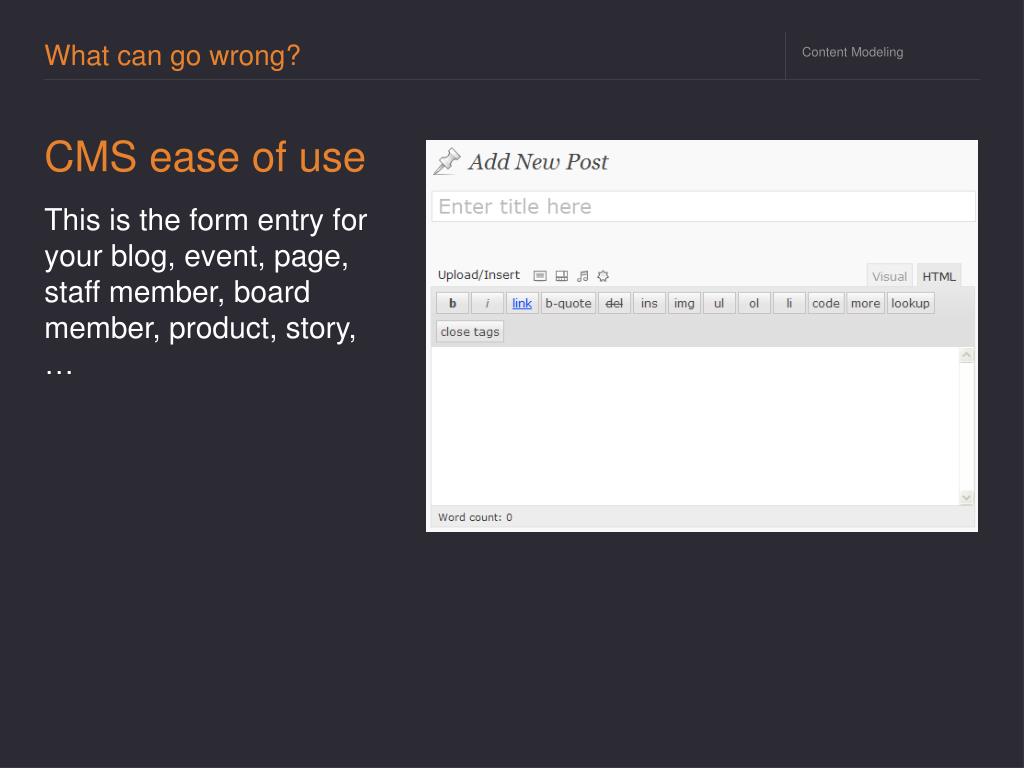1024x768 pixels.
Task: Insert the more tag button
Action: 865,303
